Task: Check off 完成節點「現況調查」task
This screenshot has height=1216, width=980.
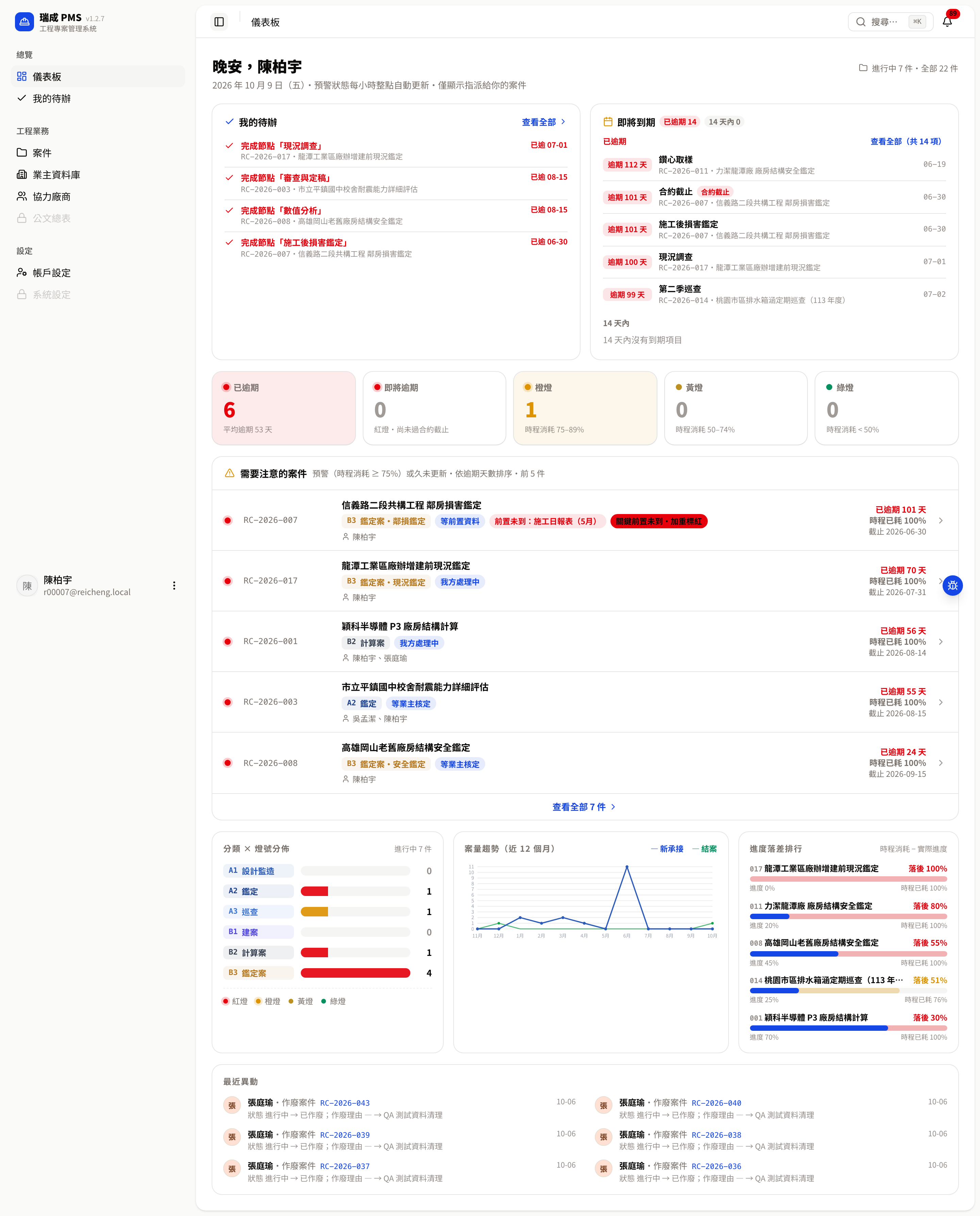Action: [229, 146]
